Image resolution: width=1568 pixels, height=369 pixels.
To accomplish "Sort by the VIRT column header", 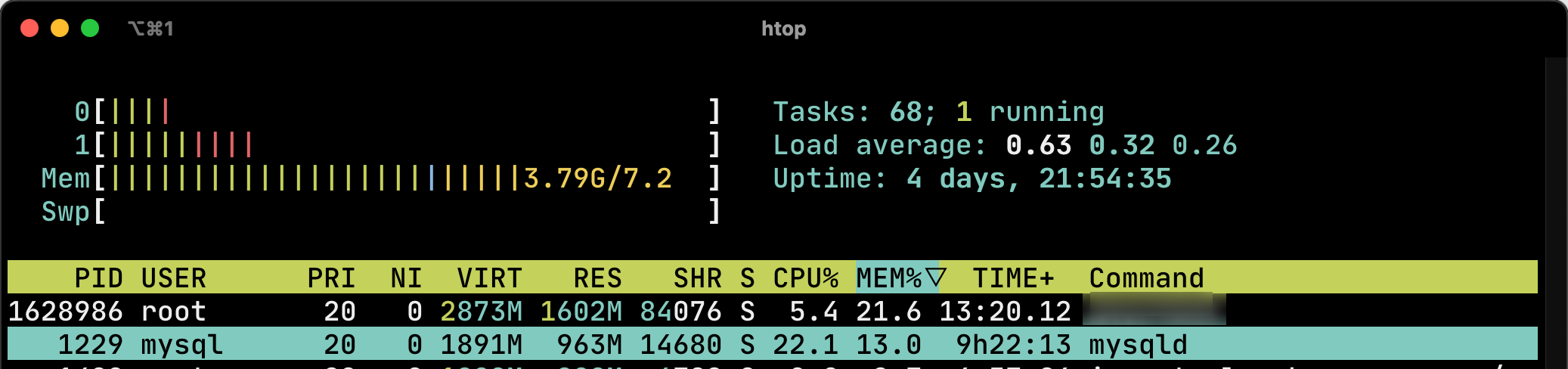I will coord(489,278).
